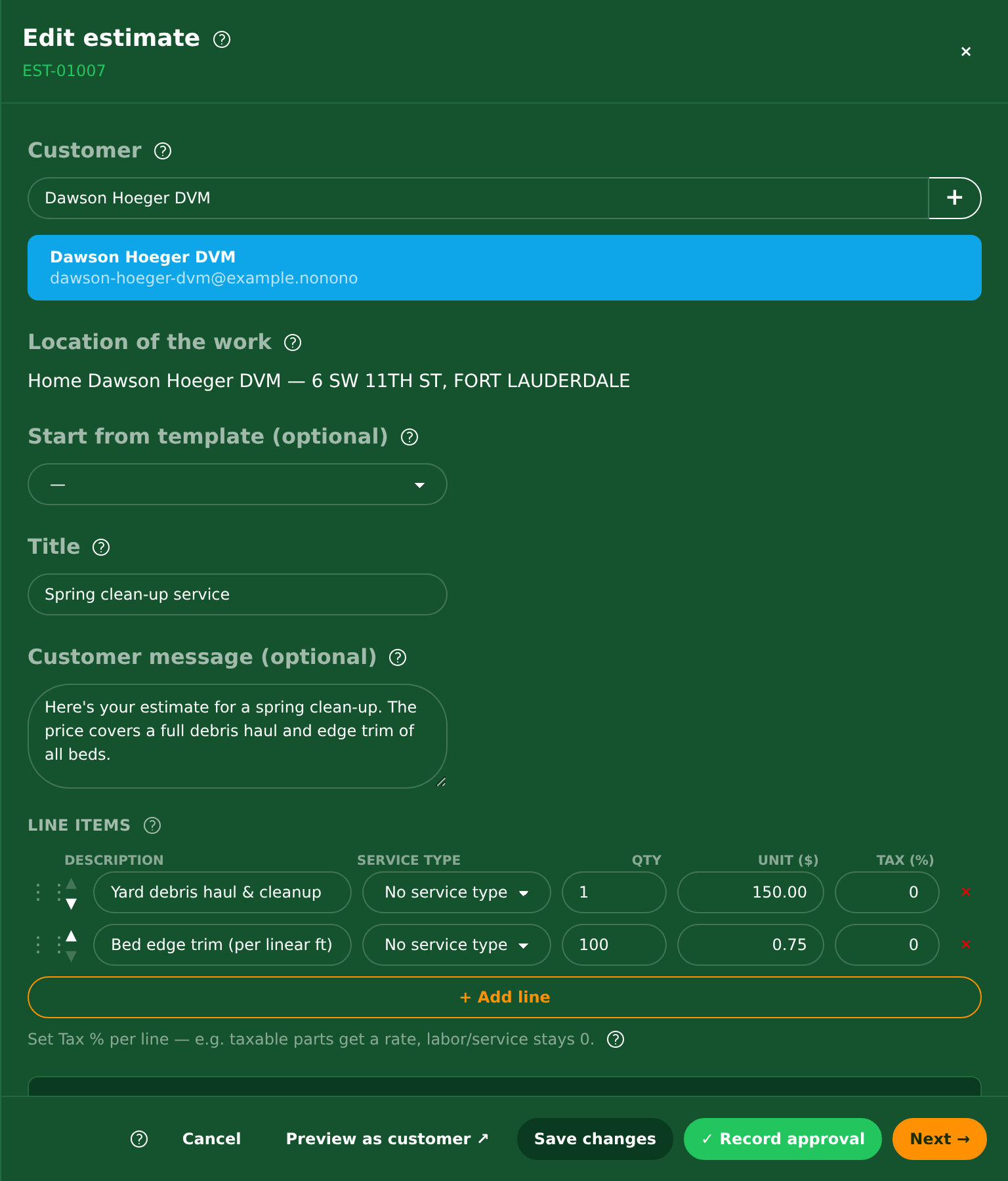Click the Next button

point(940,1139)
